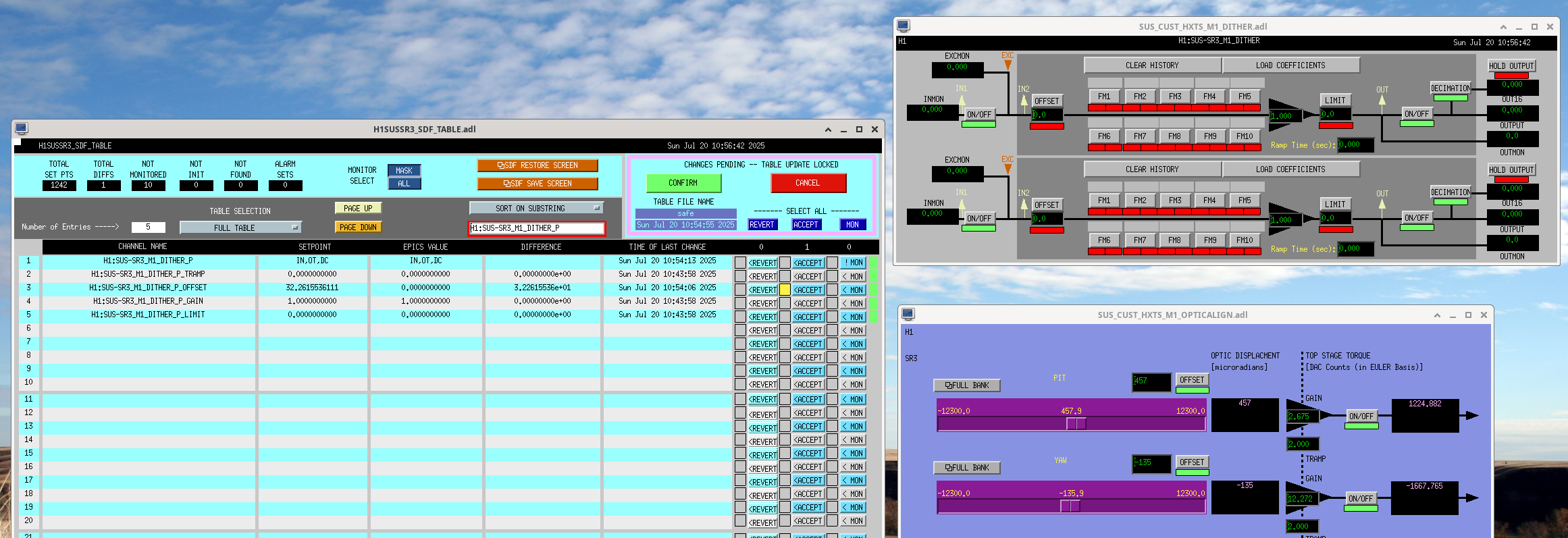
Task: Open window menu icon of M1_OPTICALIGN window
Action: tap(908, 314)
